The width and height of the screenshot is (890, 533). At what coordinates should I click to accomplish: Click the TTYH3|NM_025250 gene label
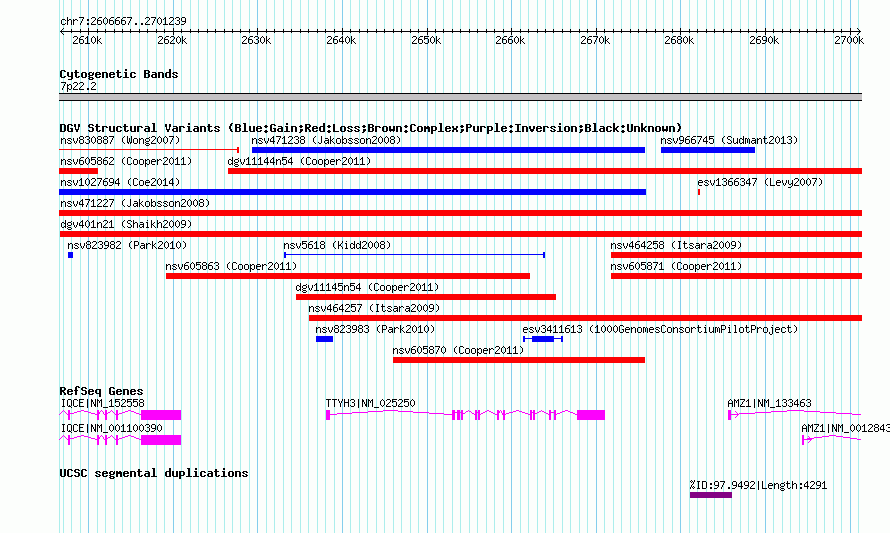point(370,403)
